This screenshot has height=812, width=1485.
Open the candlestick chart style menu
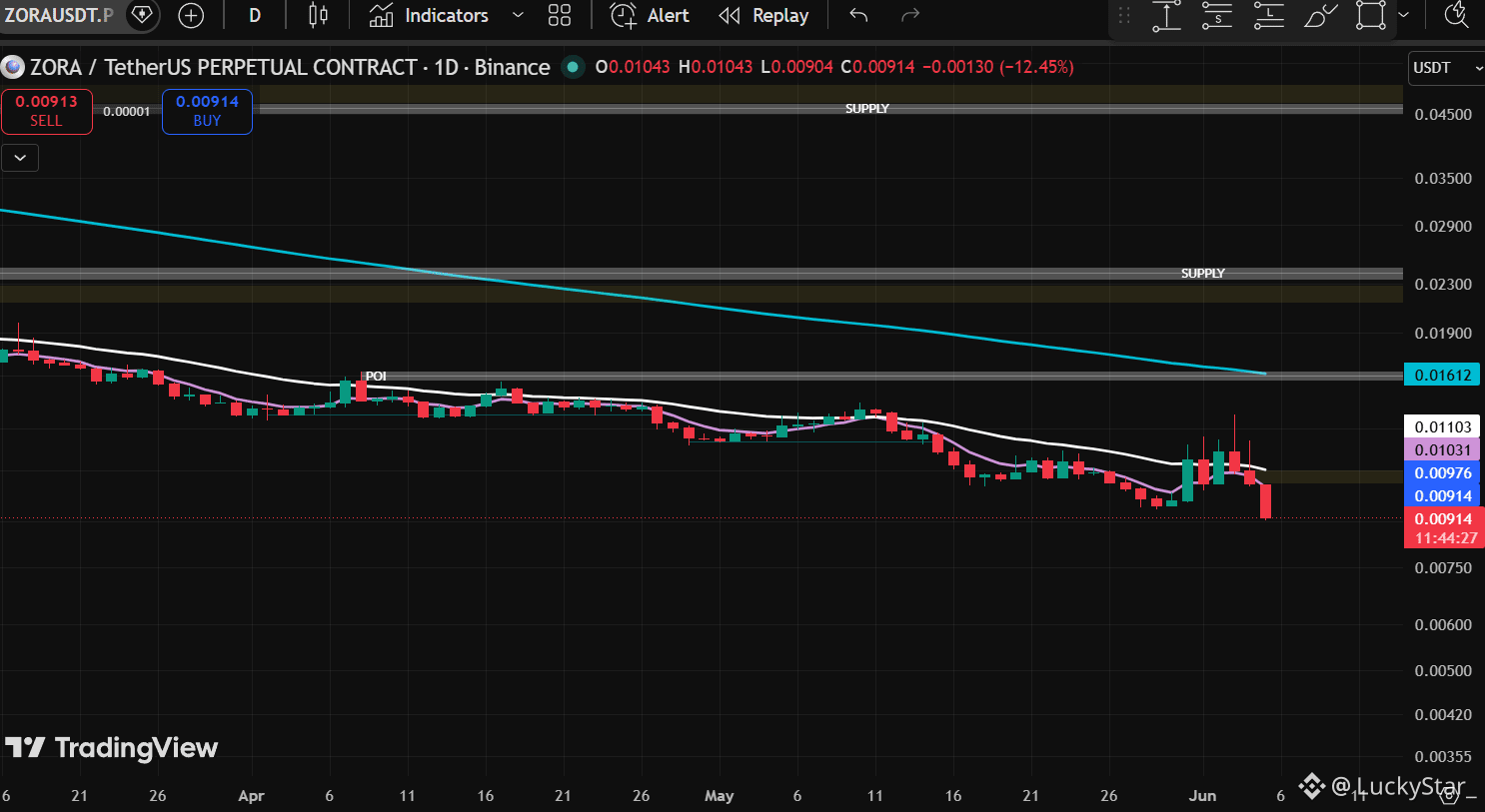(x=318, y=15)
